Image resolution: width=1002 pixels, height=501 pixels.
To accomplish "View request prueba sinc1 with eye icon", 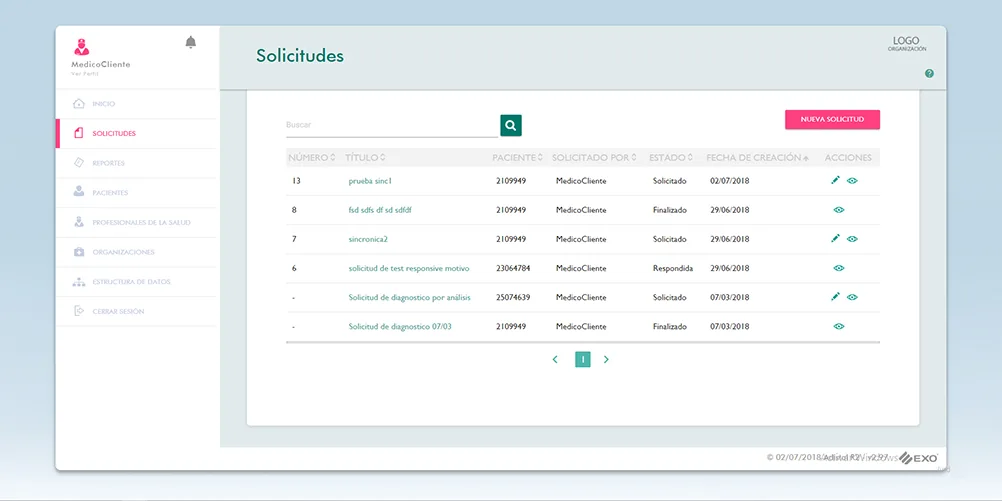I will tap(852, 181).
